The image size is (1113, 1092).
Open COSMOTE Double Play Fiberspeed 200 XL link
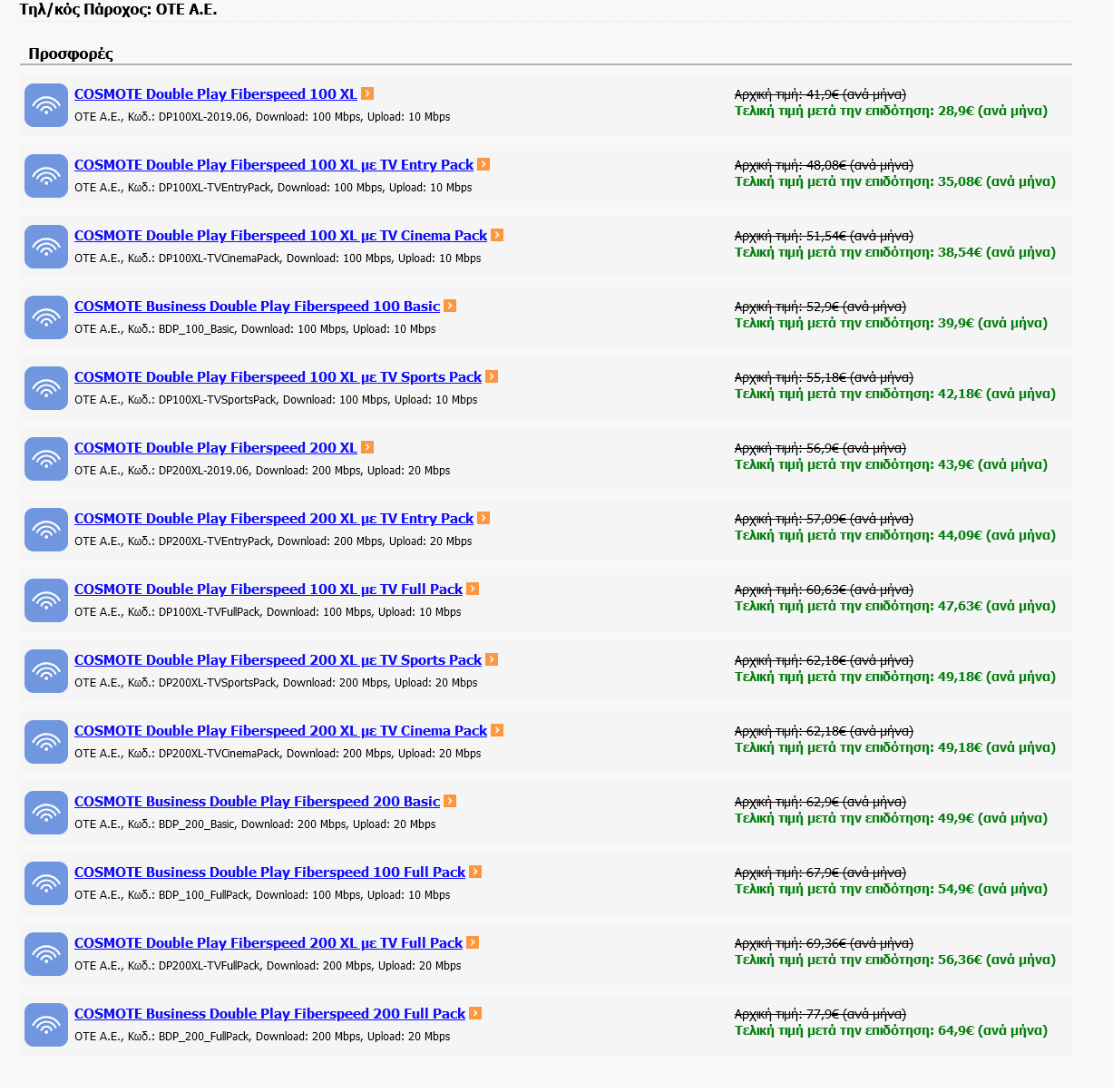(216, 448)
